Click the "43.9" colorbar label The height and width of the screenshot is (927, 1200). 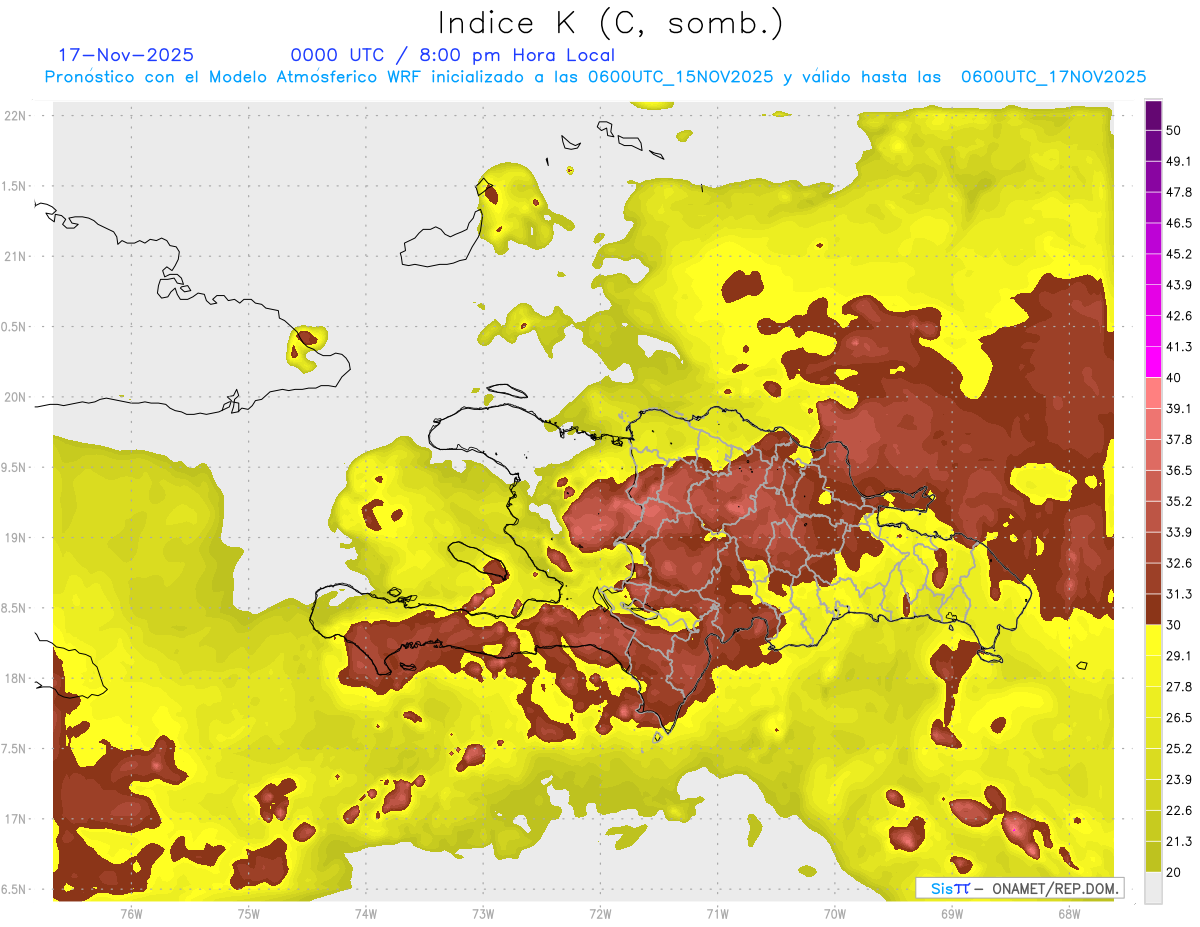tap(1179, 285)
